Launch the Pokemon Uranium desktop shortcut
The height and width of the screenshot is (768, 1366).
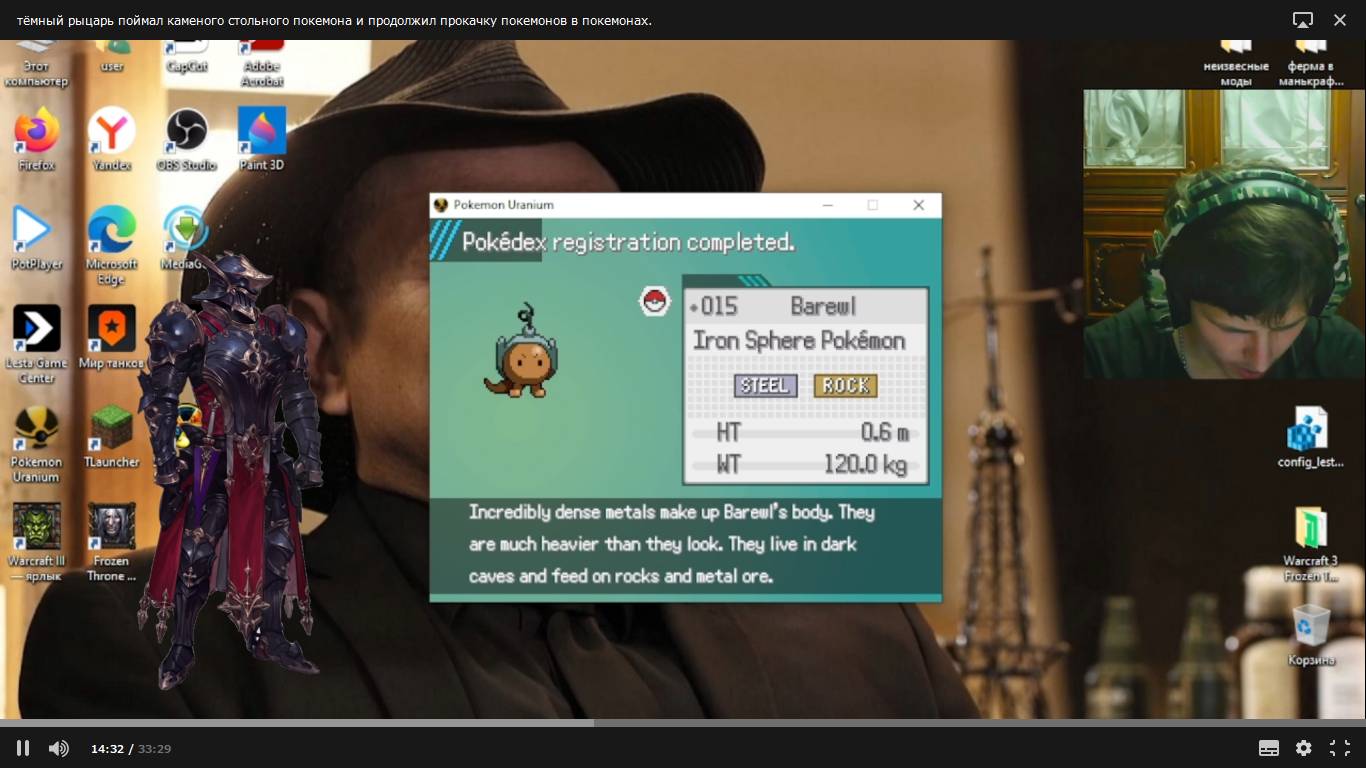coord(37,444)
